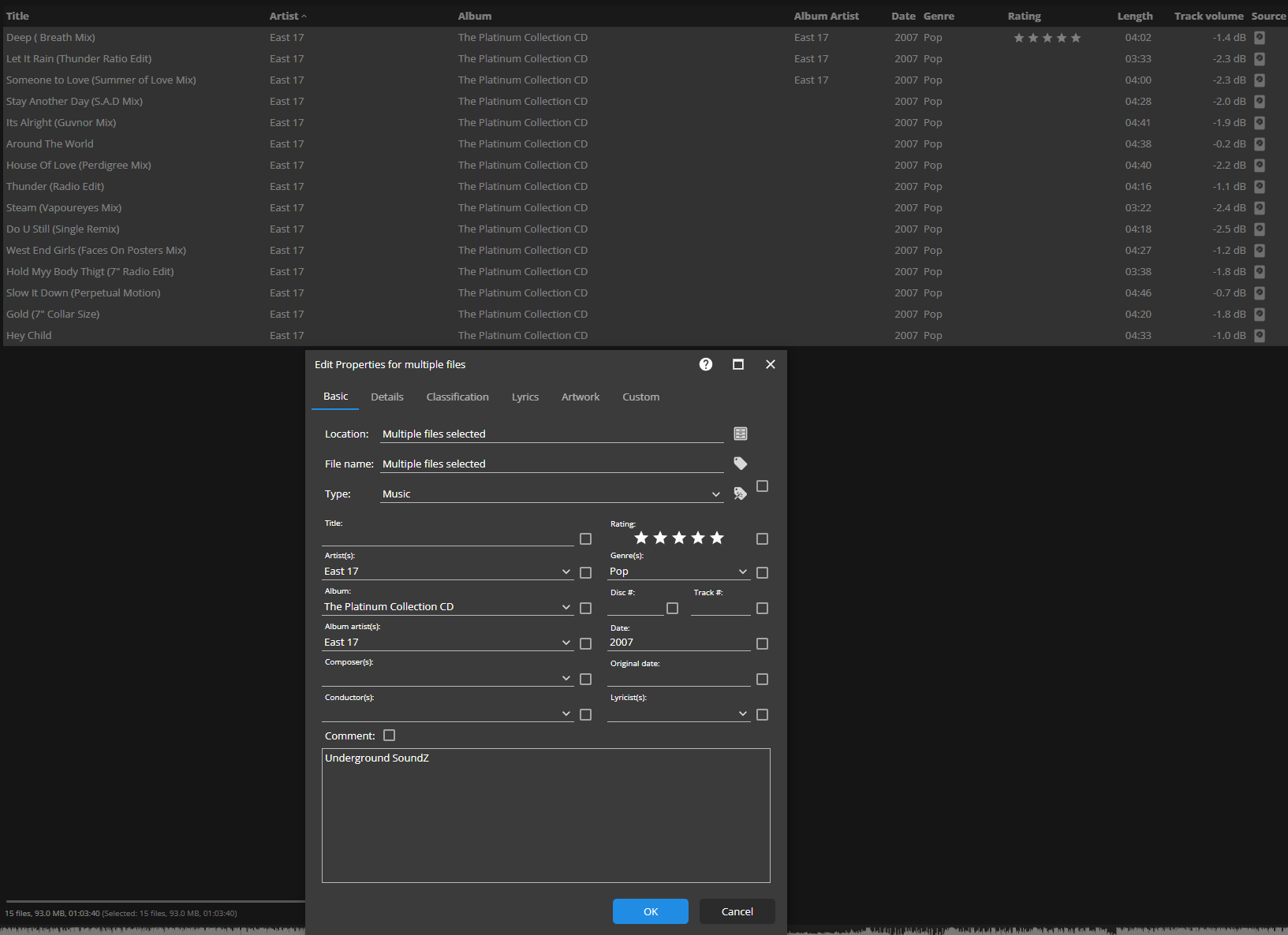Image resolution: width=1288 pixels, height=935 pixels.
Task: Click inside the Underground SoundZ comment box
Action: point(546,820)
